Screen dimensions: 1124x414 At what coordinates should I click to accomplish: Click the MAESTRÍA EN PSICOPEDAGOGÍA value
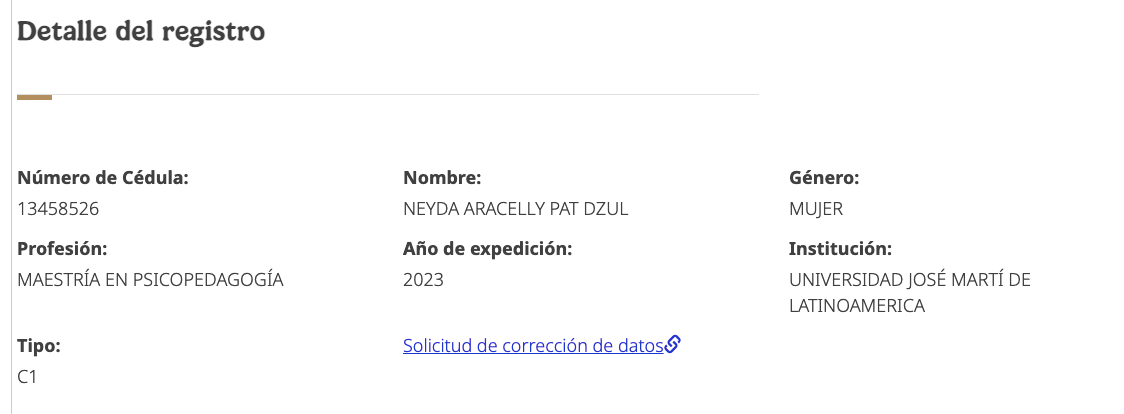151,280
